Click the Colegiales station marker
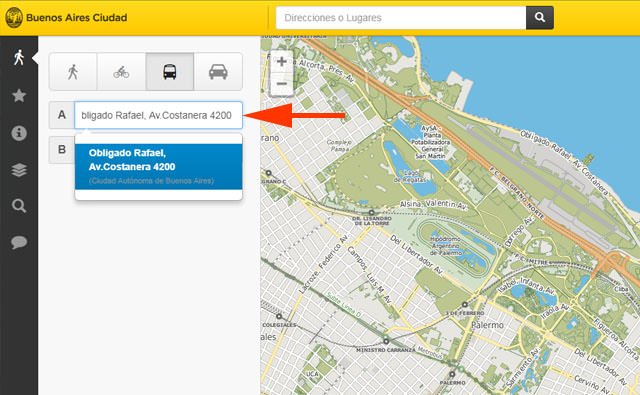Screen dimensions: 640x395 279,316
